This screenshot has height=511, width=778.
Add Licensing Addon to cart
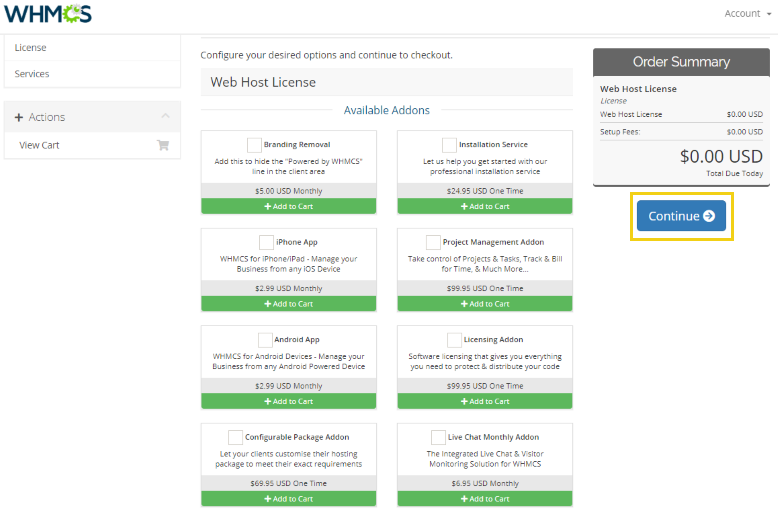pyautogui.click(x=485, y=401)
